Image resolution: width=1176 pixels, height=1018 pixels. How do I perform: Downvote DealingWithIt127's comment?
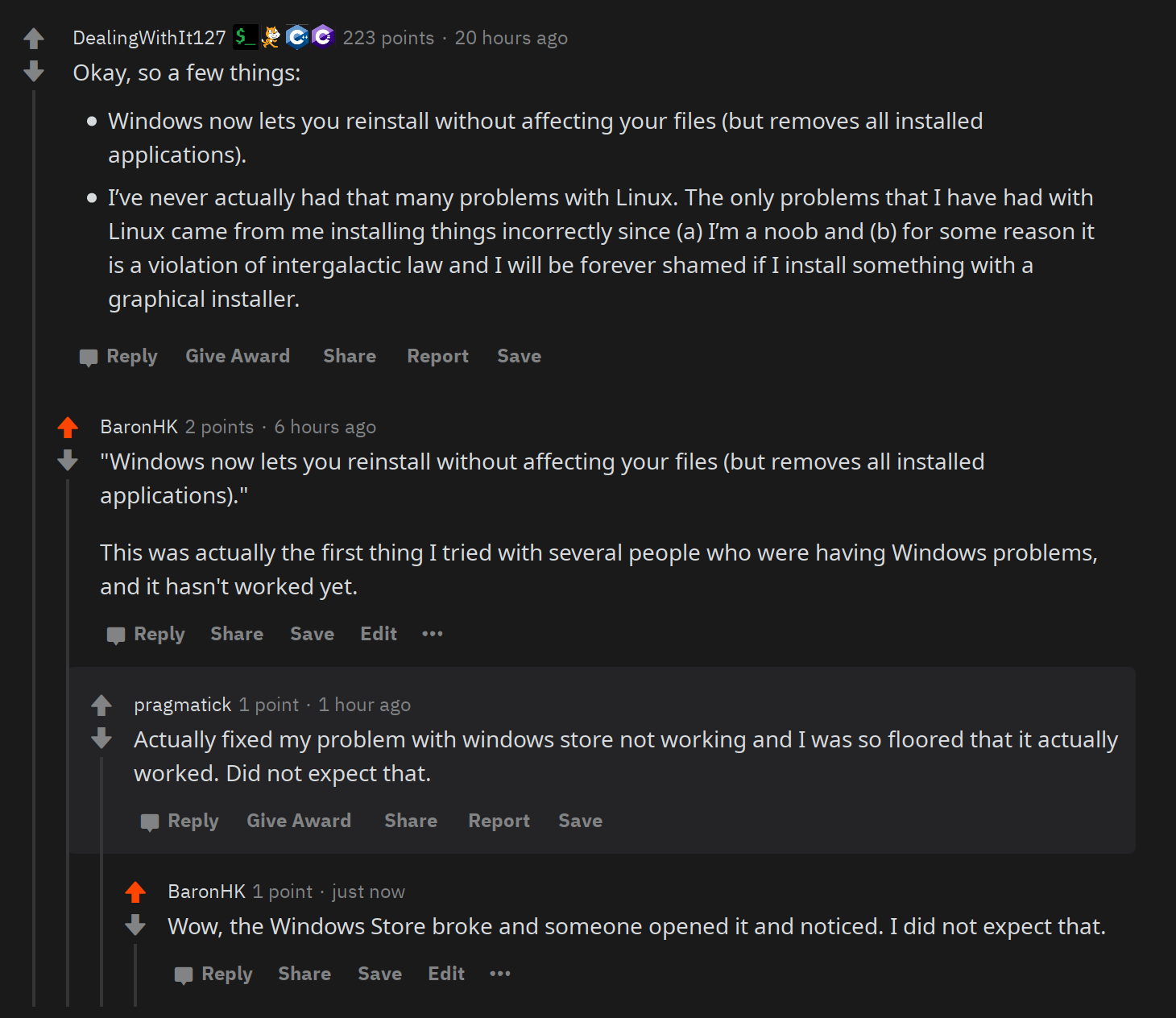pyautogui.click(x=34, y=72)
